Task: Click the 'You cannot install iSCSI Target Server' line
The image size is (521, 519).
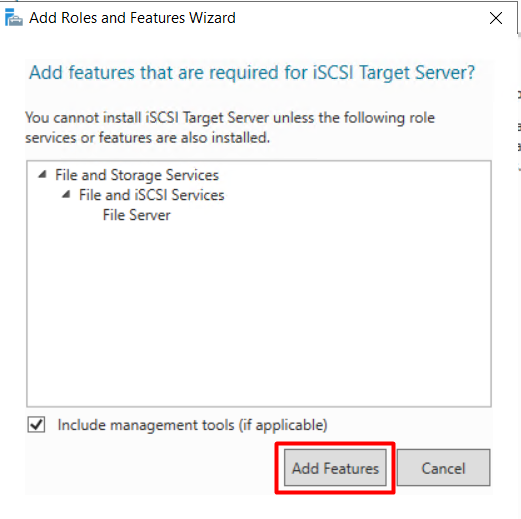Action: (230, 118)
